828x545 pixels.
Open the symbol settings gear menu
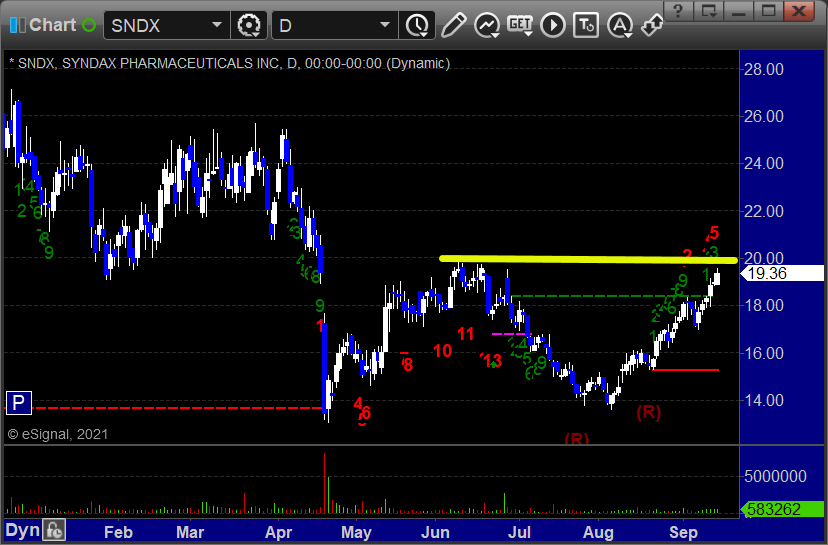point(249,25)
